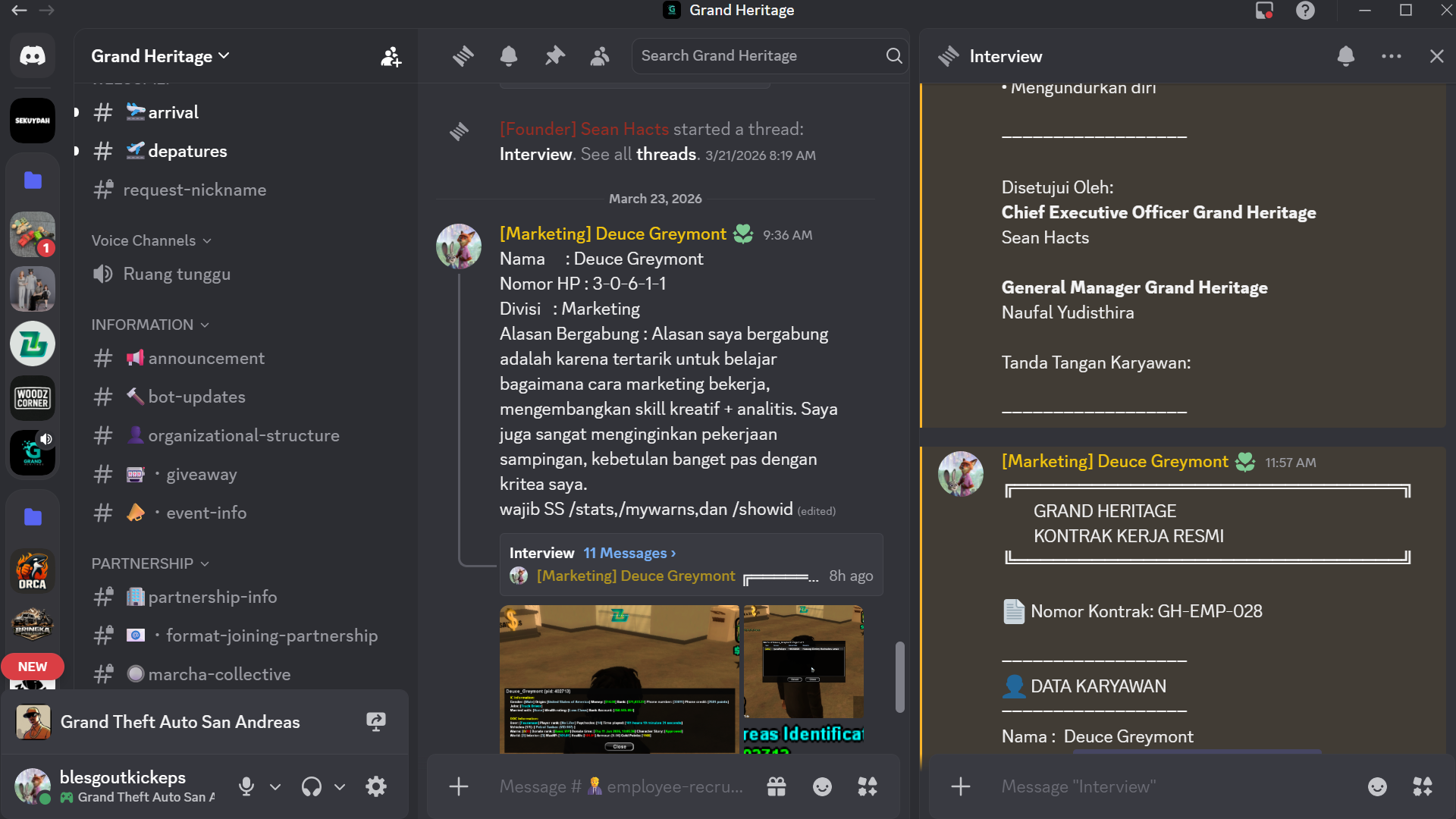
Task: Open the format-joining-partnership channel
Action: tap(246, 635)
